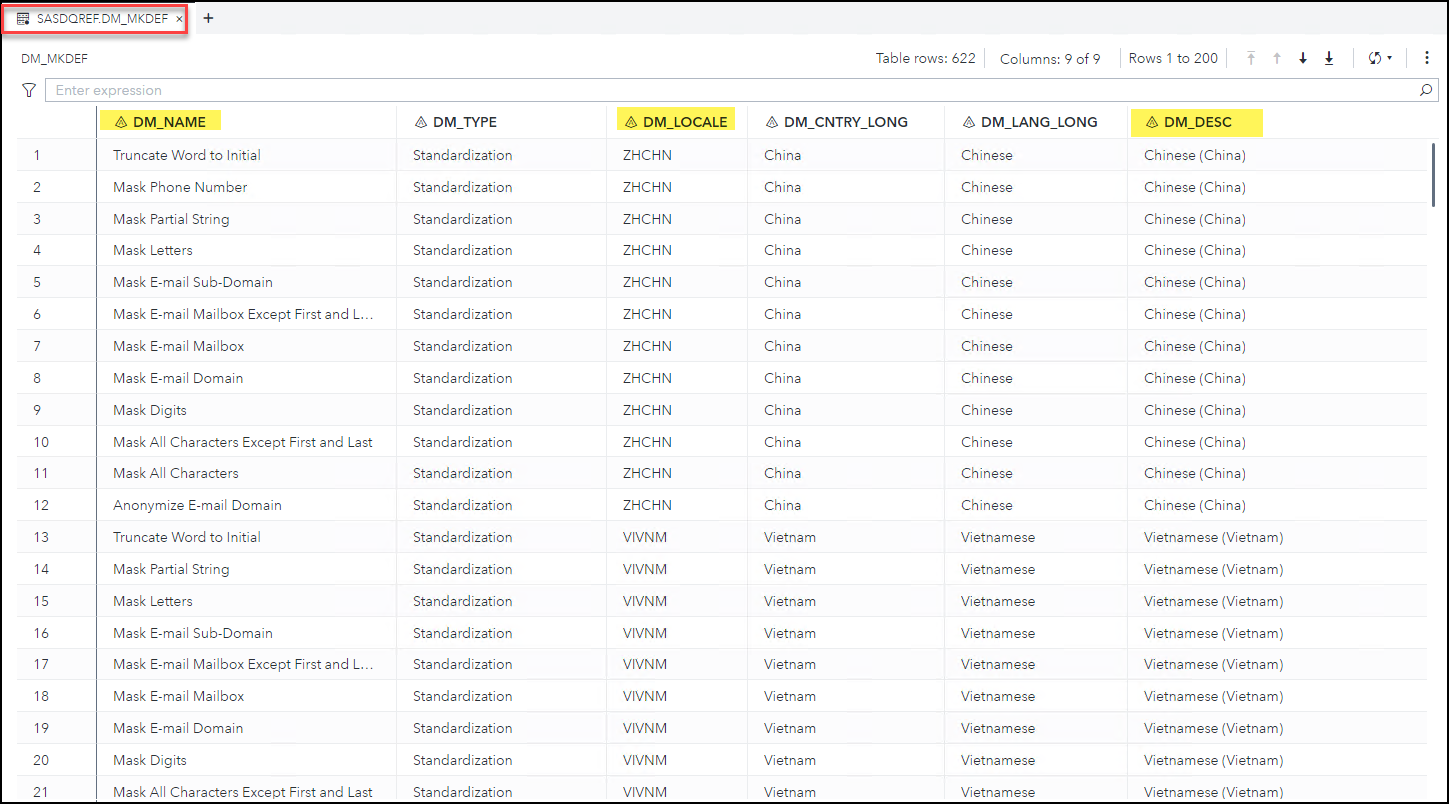Open the three-dot more options menu

tap(1427, 58)
